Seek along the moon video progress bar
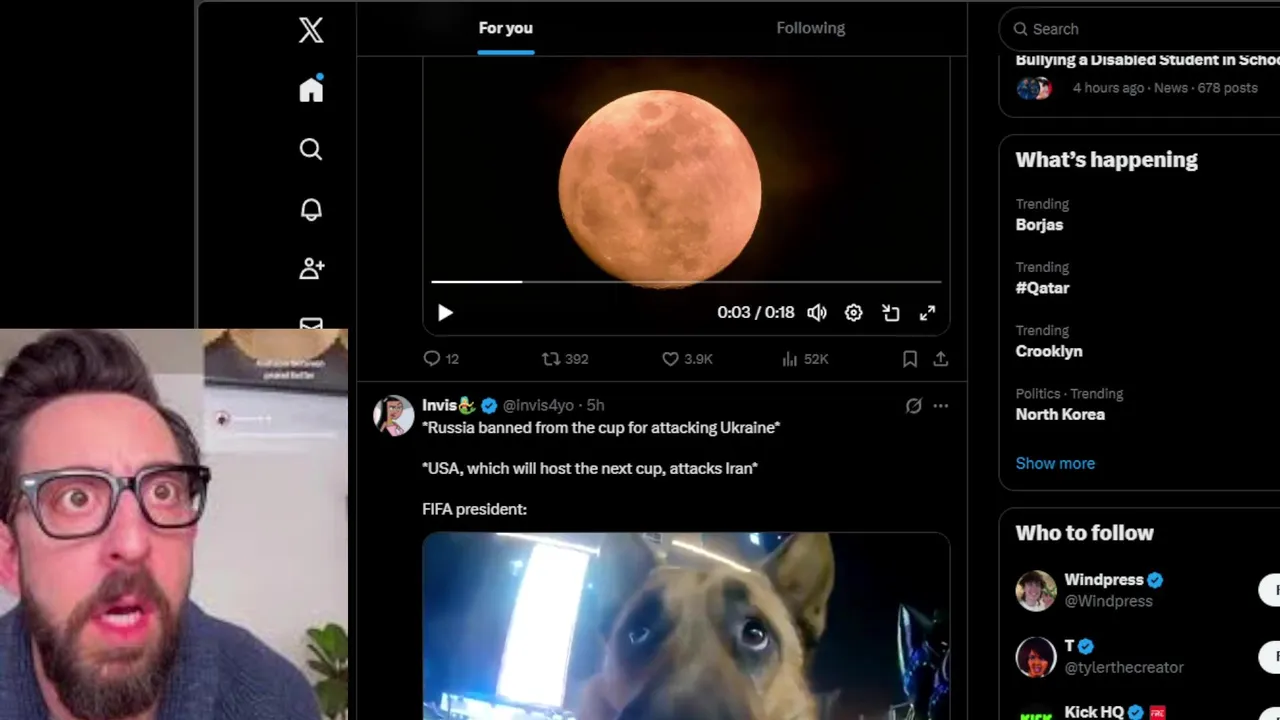This screenshot has height=720, width=1280. (x=686, y=282)
